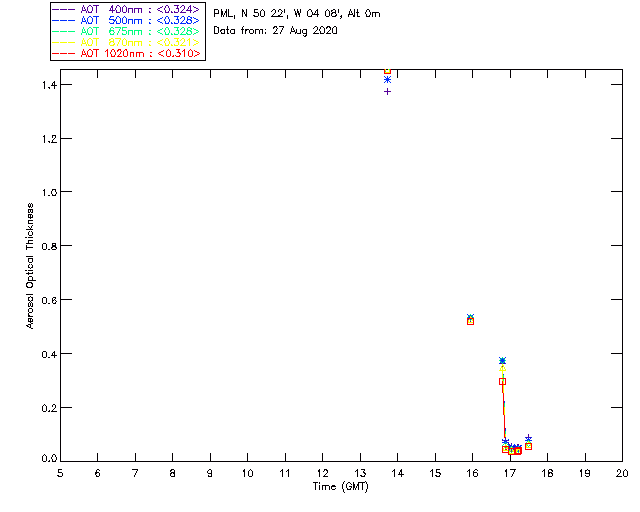
Task: Click the AOT 675nm legend entry
Action: [126, 31]
